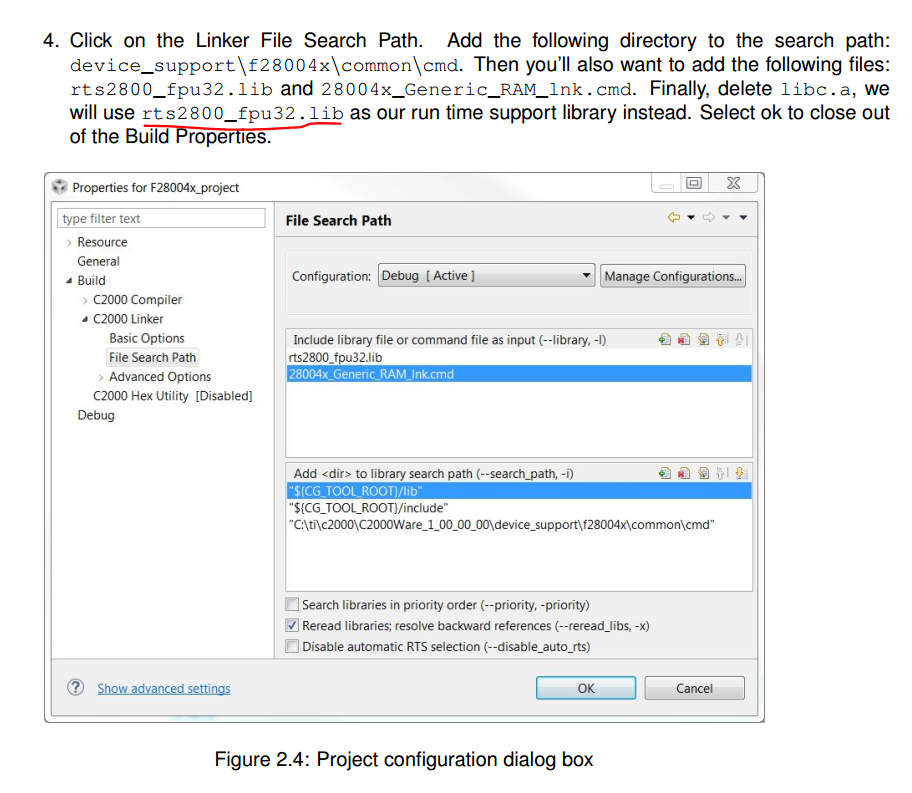Remove the selected search path directory
This screenshot has height=793, width=912.
tap(683, 473)
